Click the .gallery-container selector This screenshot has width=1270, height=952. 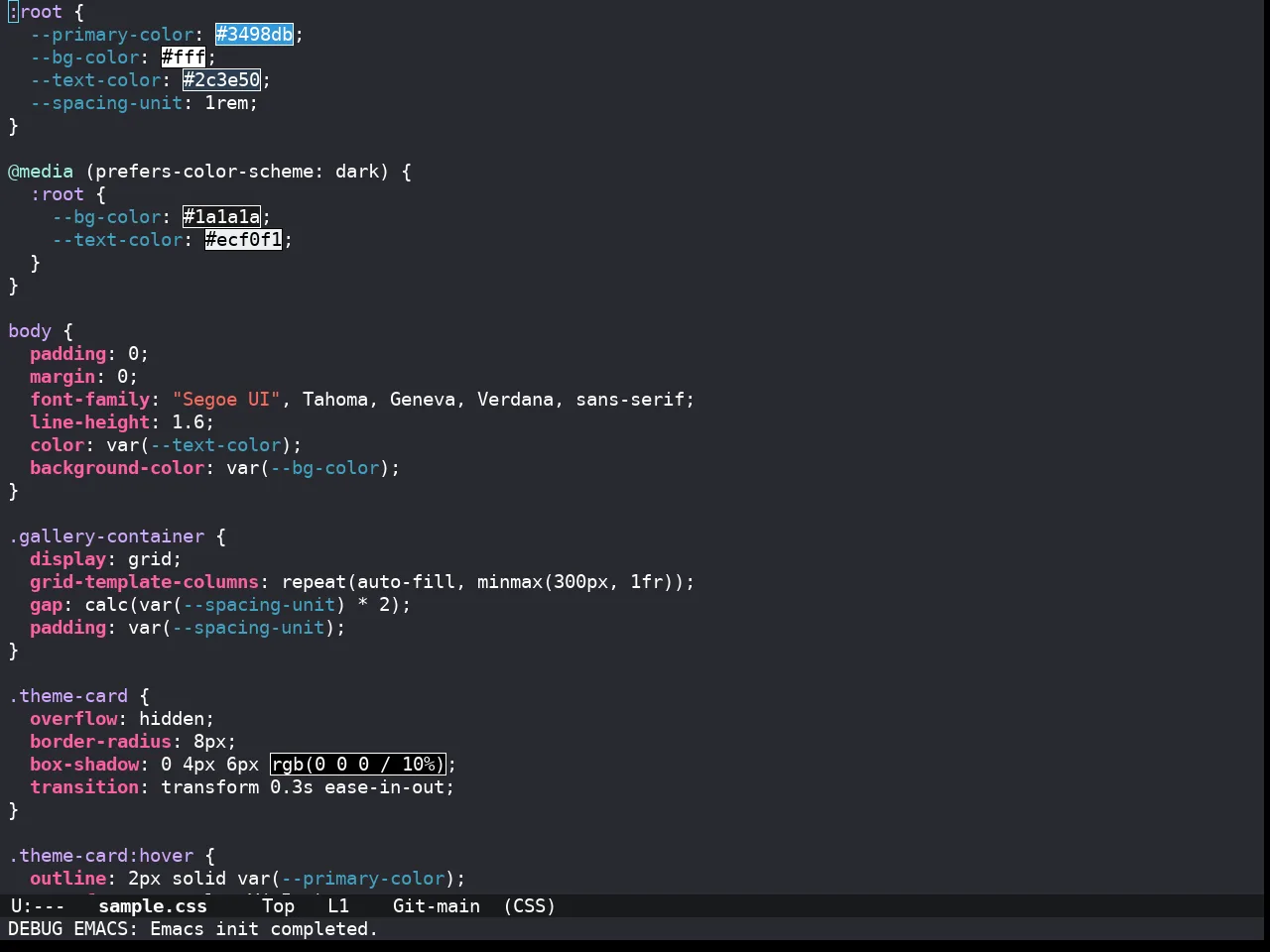(x=106, y=536)
